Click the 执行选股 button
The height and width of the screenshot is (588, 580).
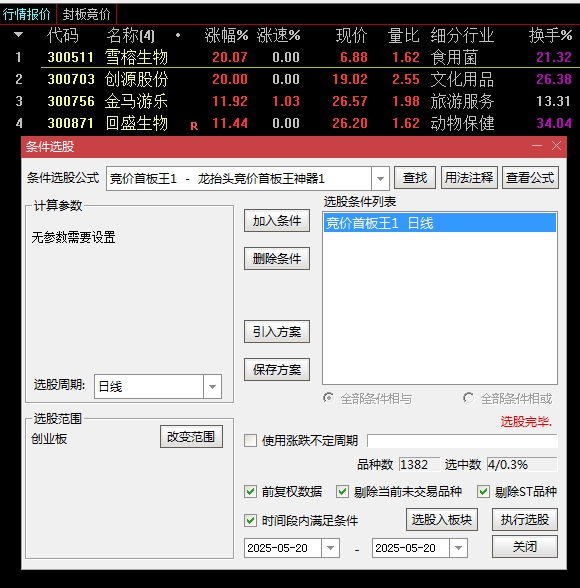(525, 519)
